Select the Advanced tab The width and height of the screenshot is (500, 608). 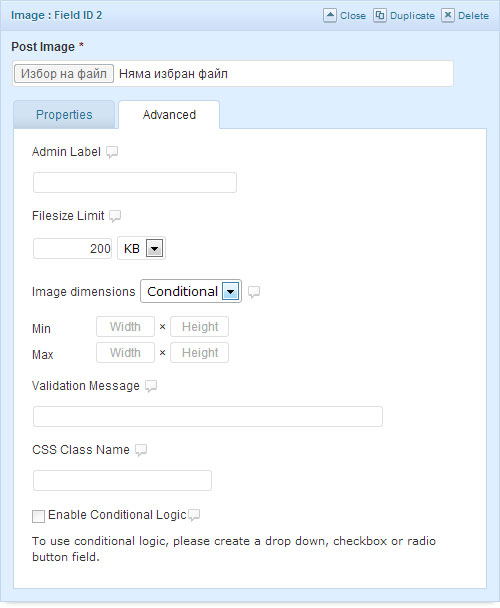pyautogui.click(x=169, y=115)
